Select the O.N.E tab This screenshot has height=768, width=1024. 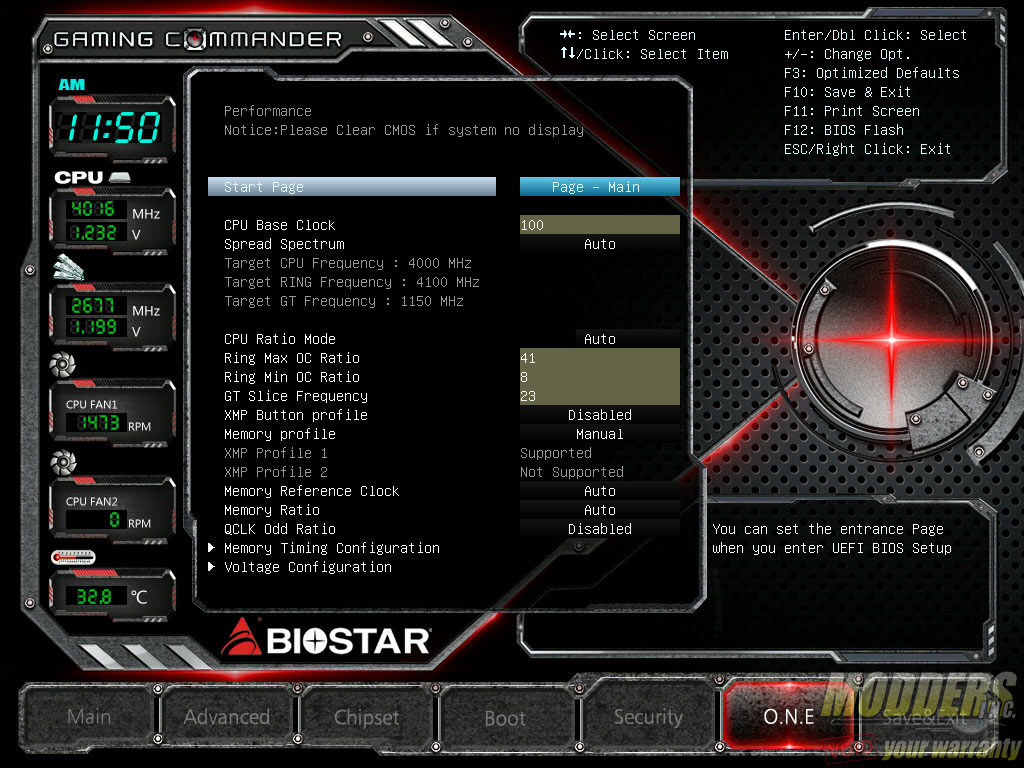pos(788,716)
